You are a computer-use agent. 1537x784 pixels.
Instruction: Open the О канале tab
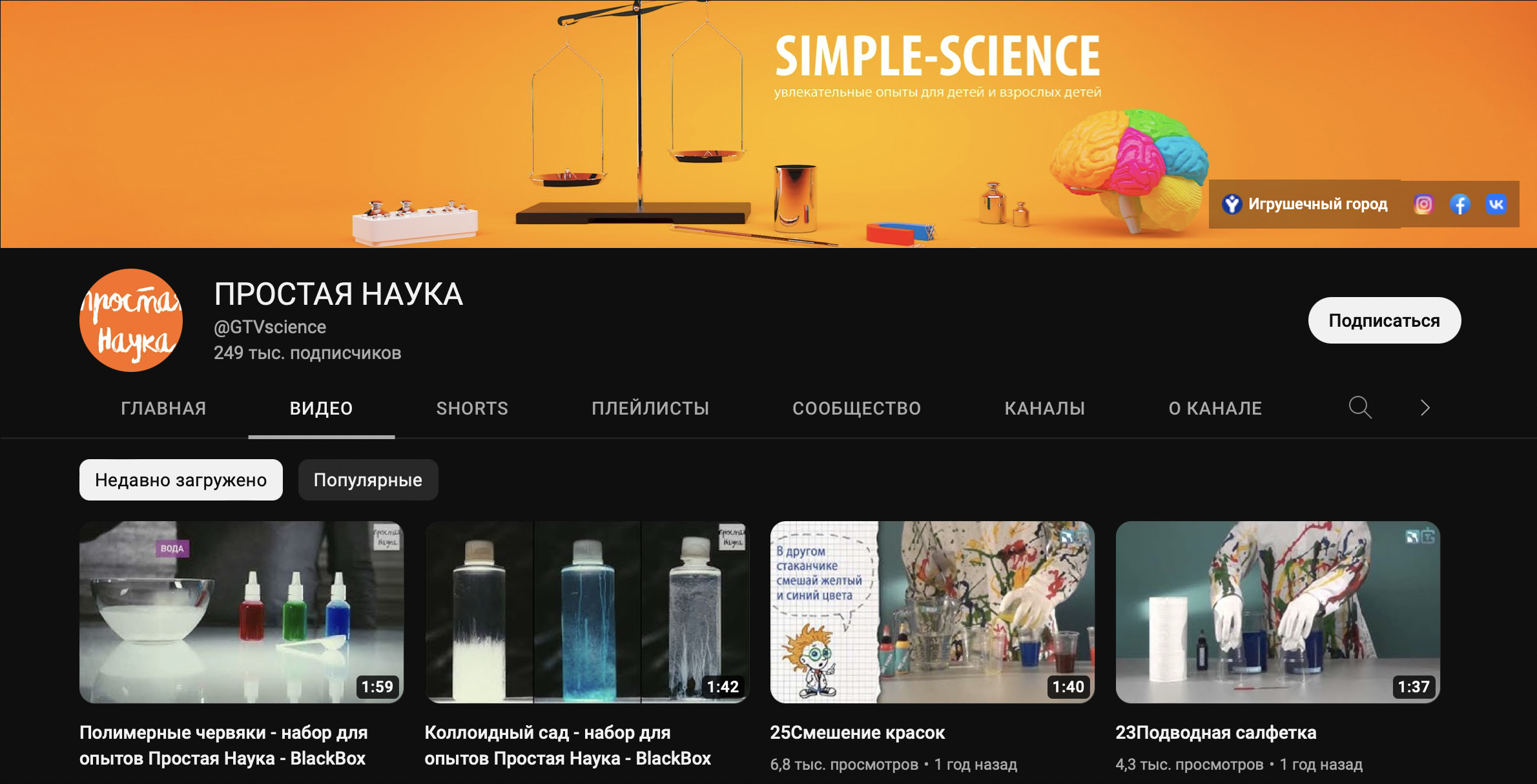(1215, 408)
